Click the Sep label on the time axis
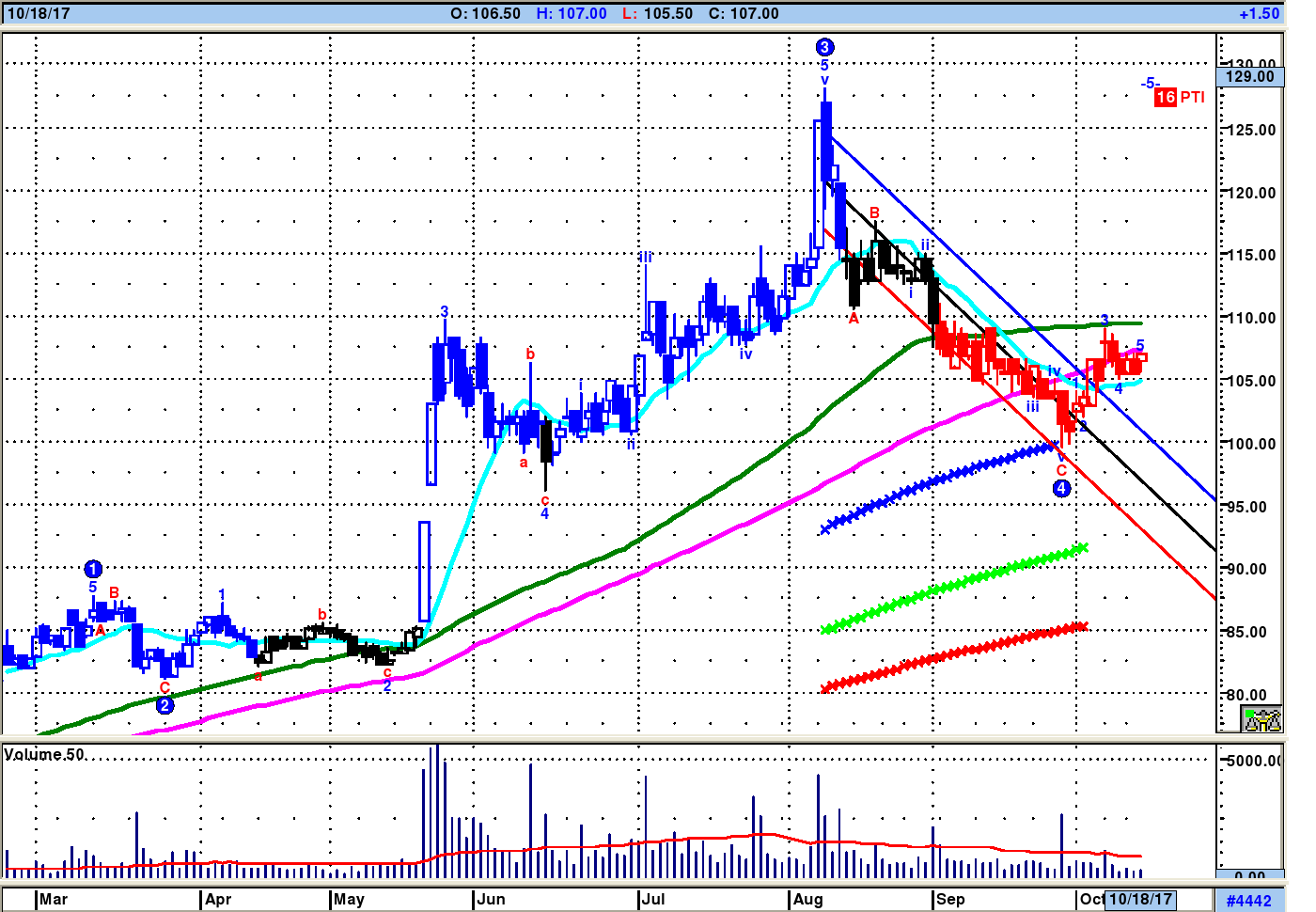Screen dimensions: 1316x912 tap(950, 899)
